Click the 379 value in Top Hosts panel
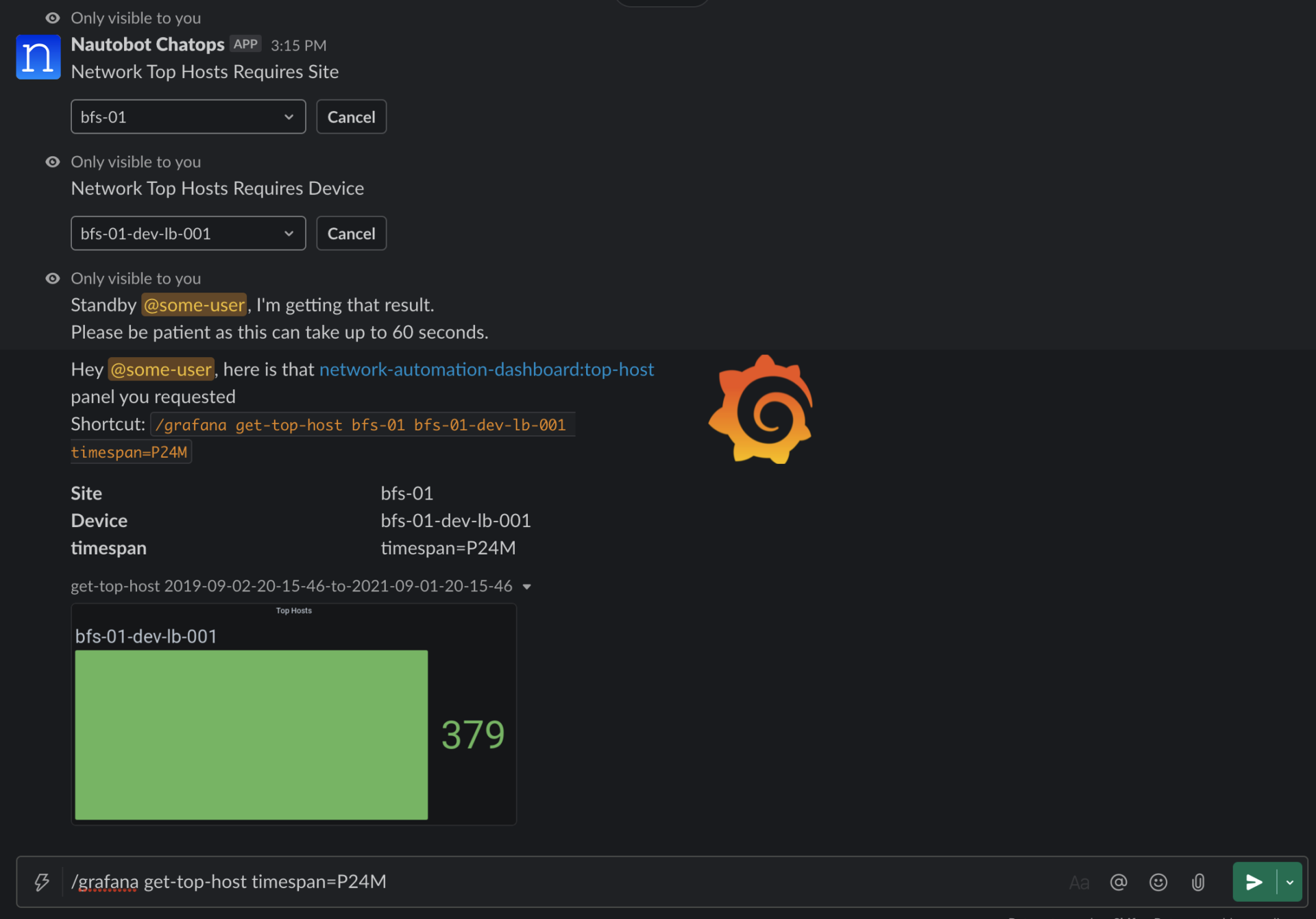Image resolution: width=1316 pixels, height=919 pixels. coord(473,735)
